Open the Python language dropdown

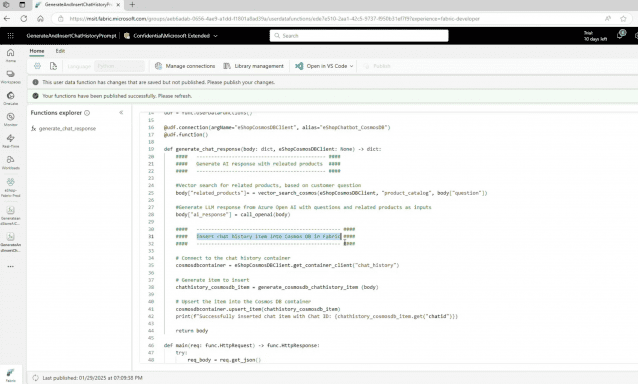point(119,66)
